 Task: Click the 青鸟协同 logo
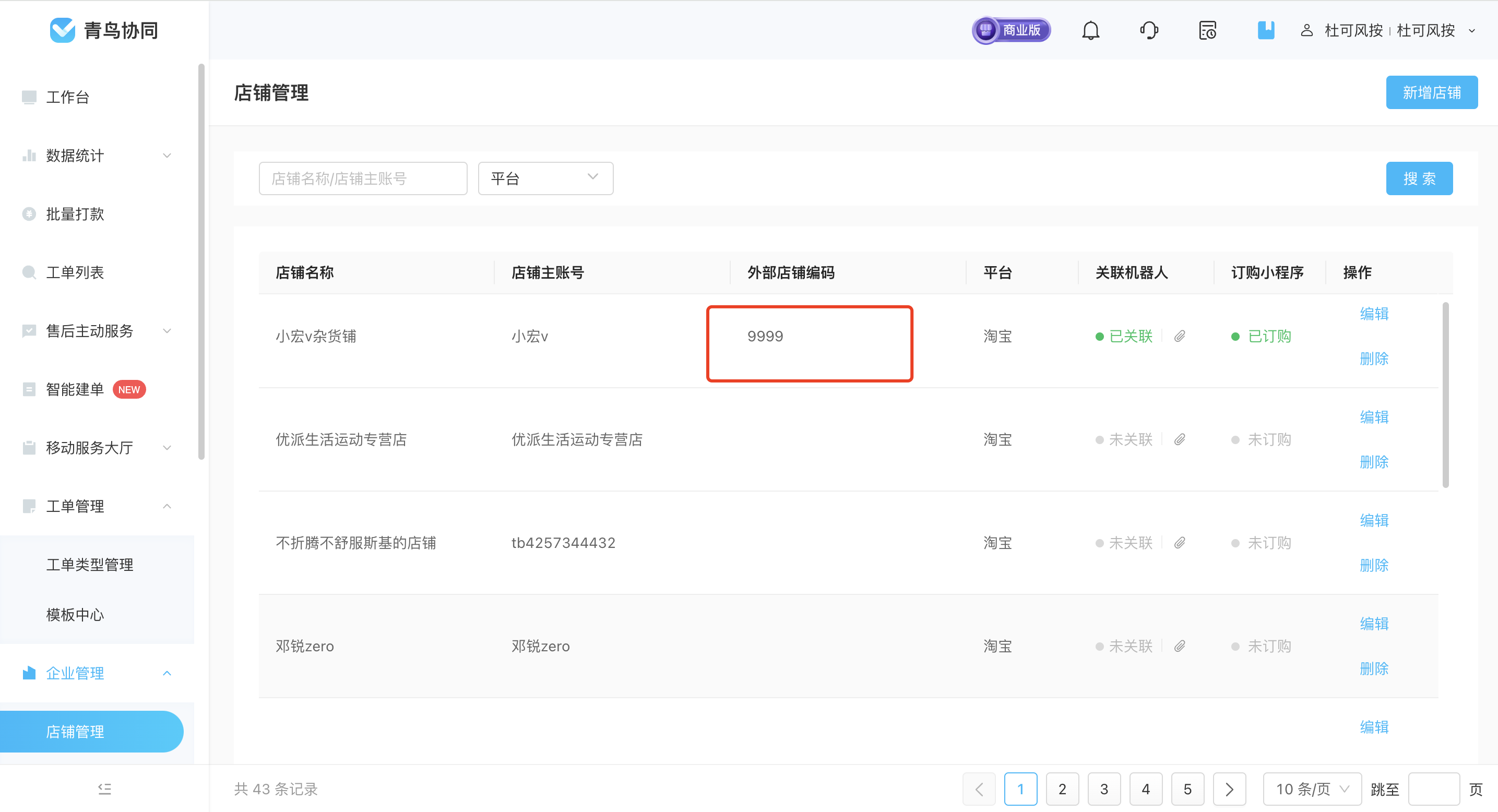pos(104,30)
